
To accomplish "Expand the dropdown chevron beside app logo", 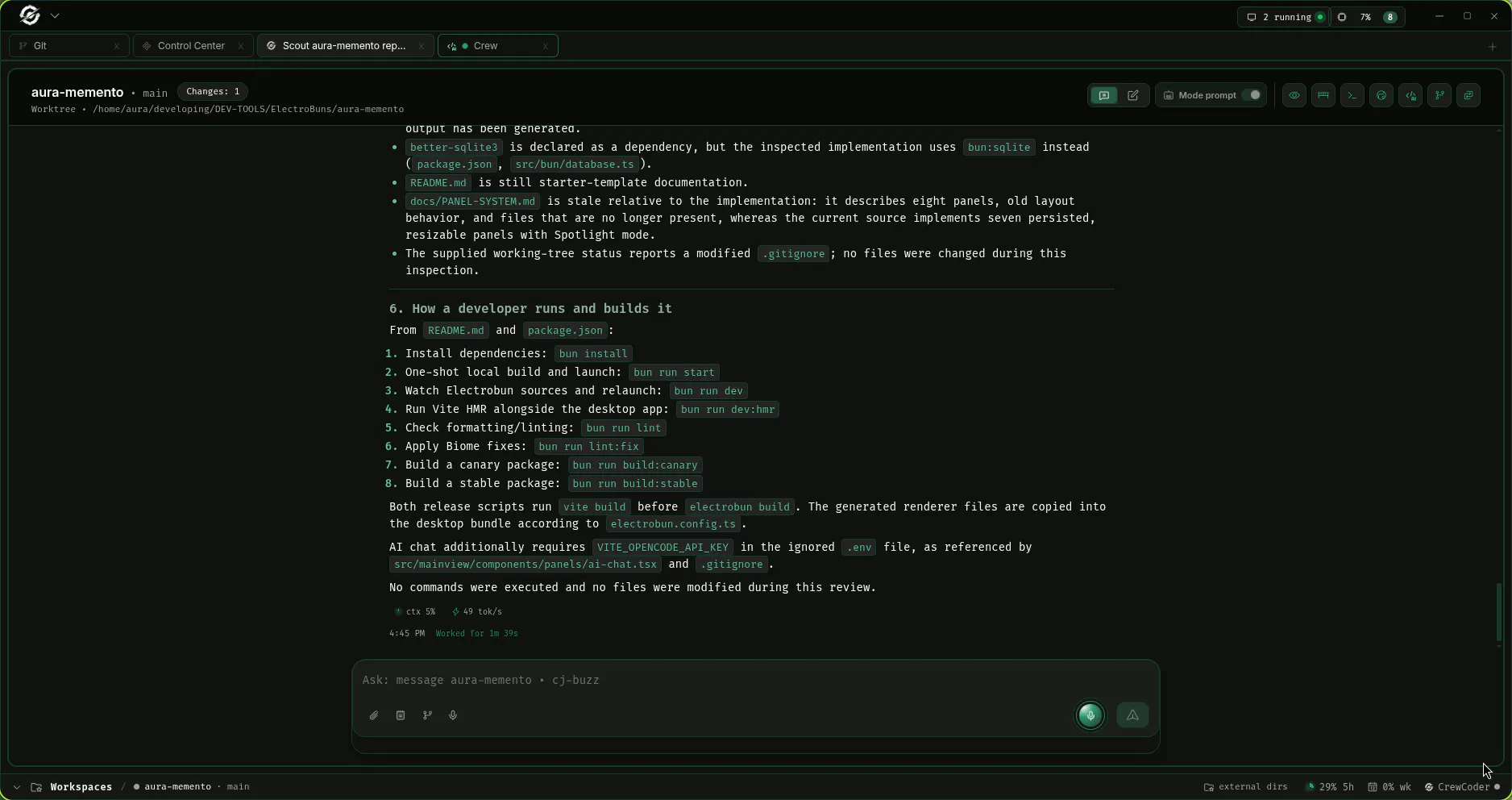I will point(55,15).
